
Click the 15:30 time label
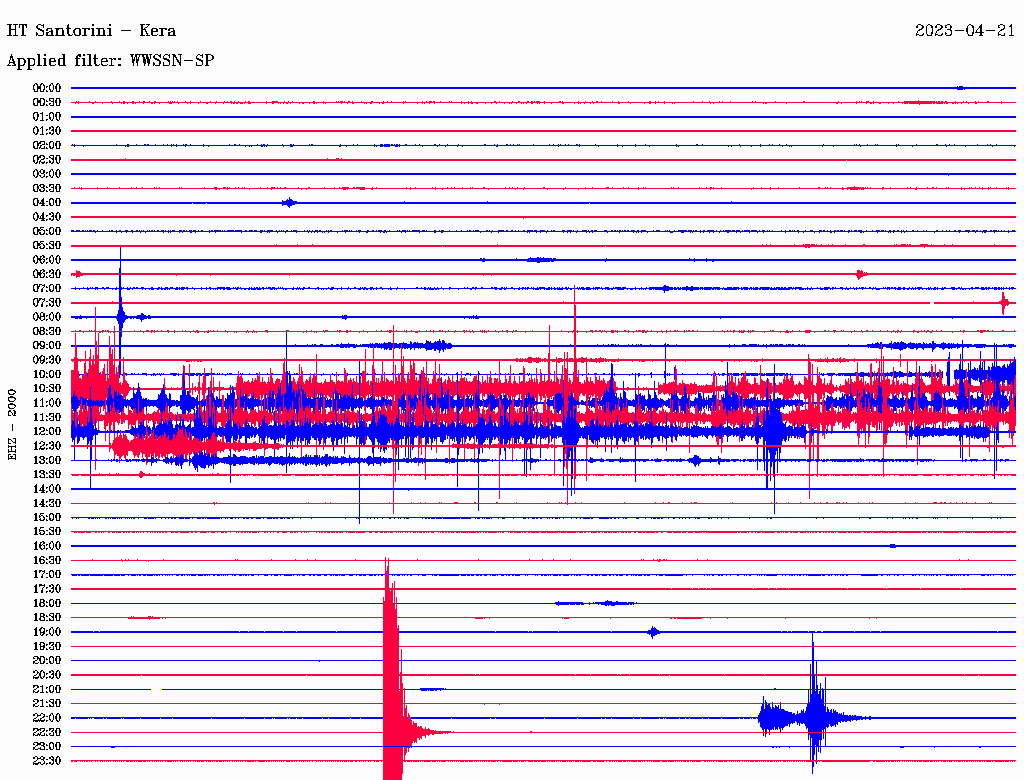(47, 532)
